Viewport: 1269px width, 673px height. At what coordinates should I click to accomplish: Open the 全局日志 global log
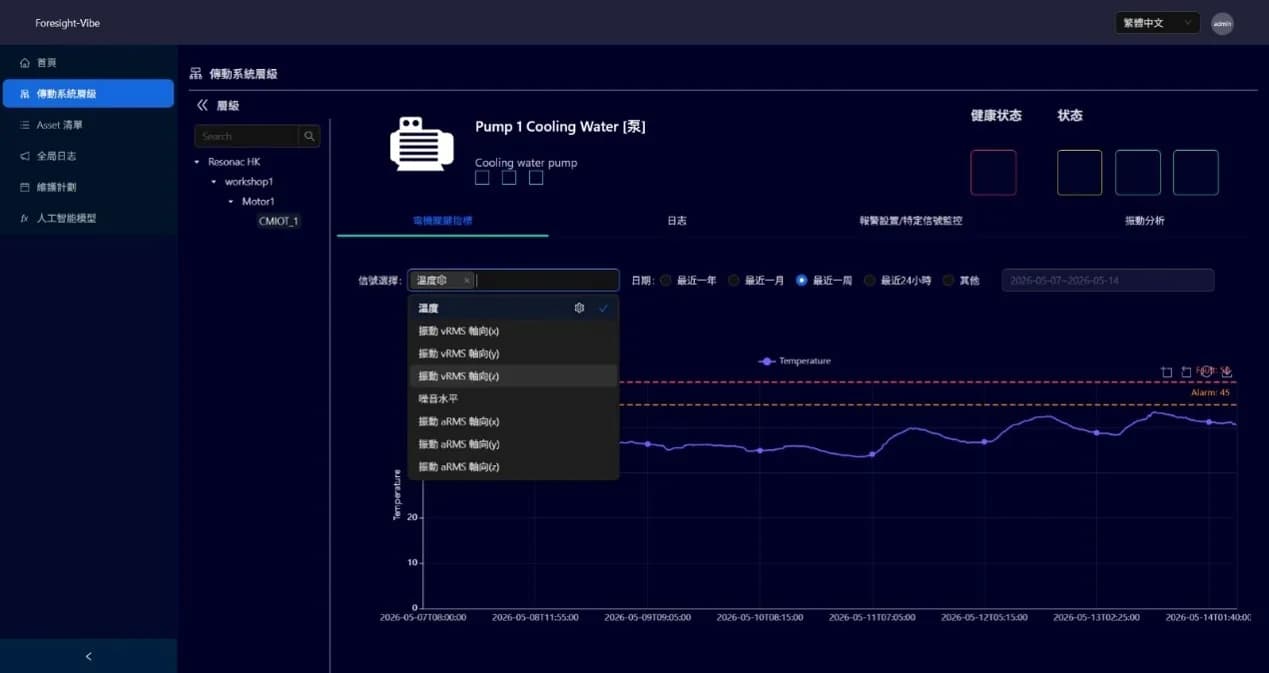pos(88,156)
